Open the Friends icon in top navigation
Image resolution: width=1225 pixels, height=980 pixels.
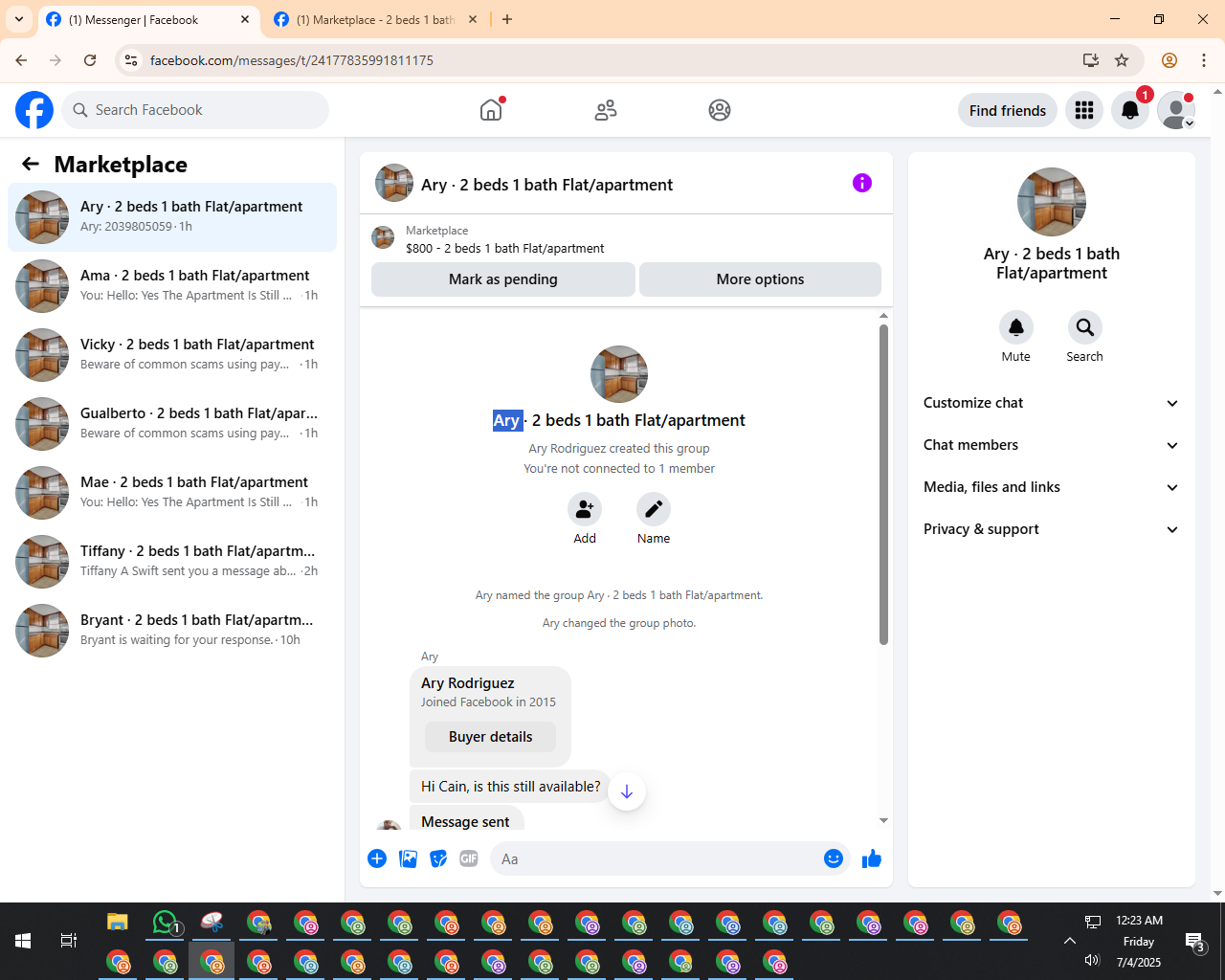coord(606,110)
